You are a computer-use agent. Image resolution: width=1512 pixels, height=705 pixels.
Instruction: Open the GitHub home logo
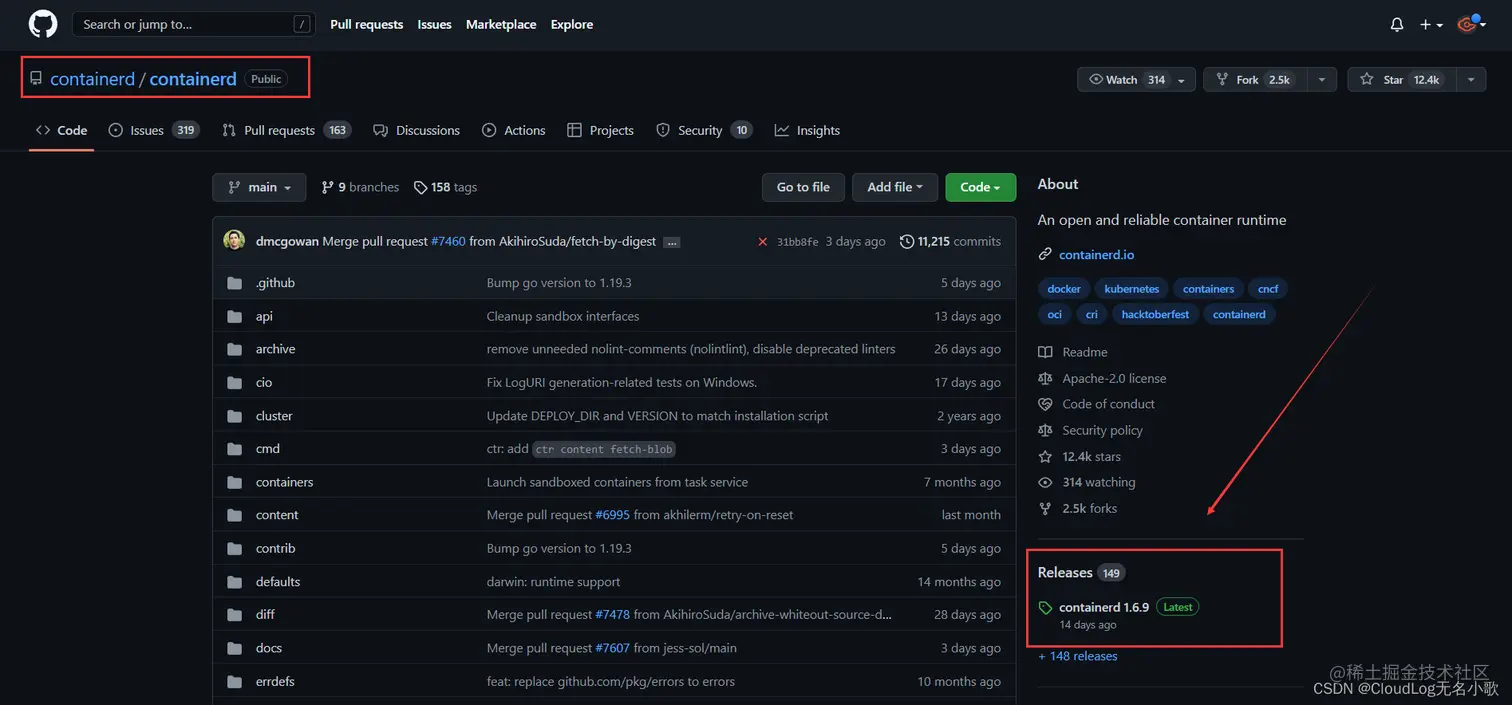click(43, 24)
